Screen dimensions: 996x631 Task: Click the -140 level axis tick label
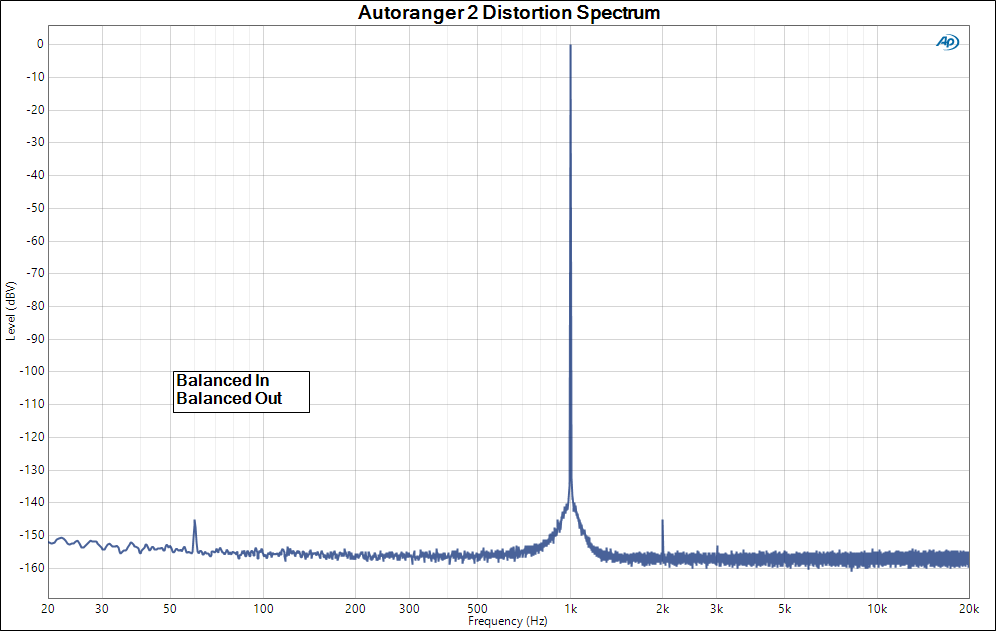(x=32, y=502)
